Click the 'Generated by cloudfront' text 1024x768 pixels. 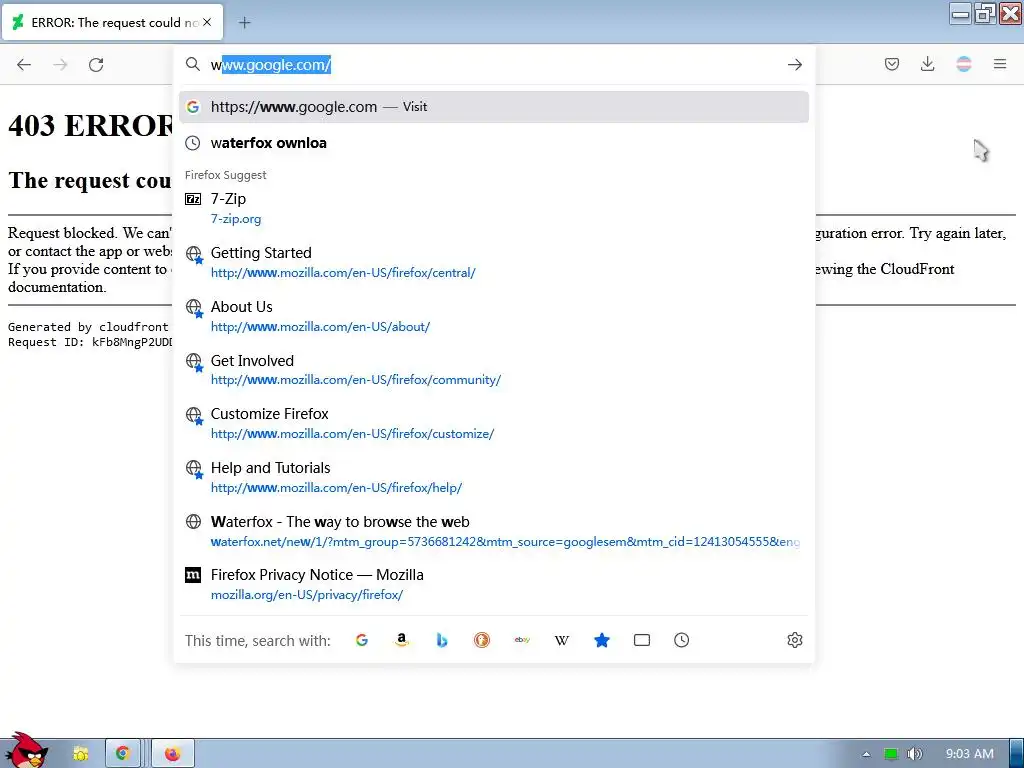(x=88, y=327)
